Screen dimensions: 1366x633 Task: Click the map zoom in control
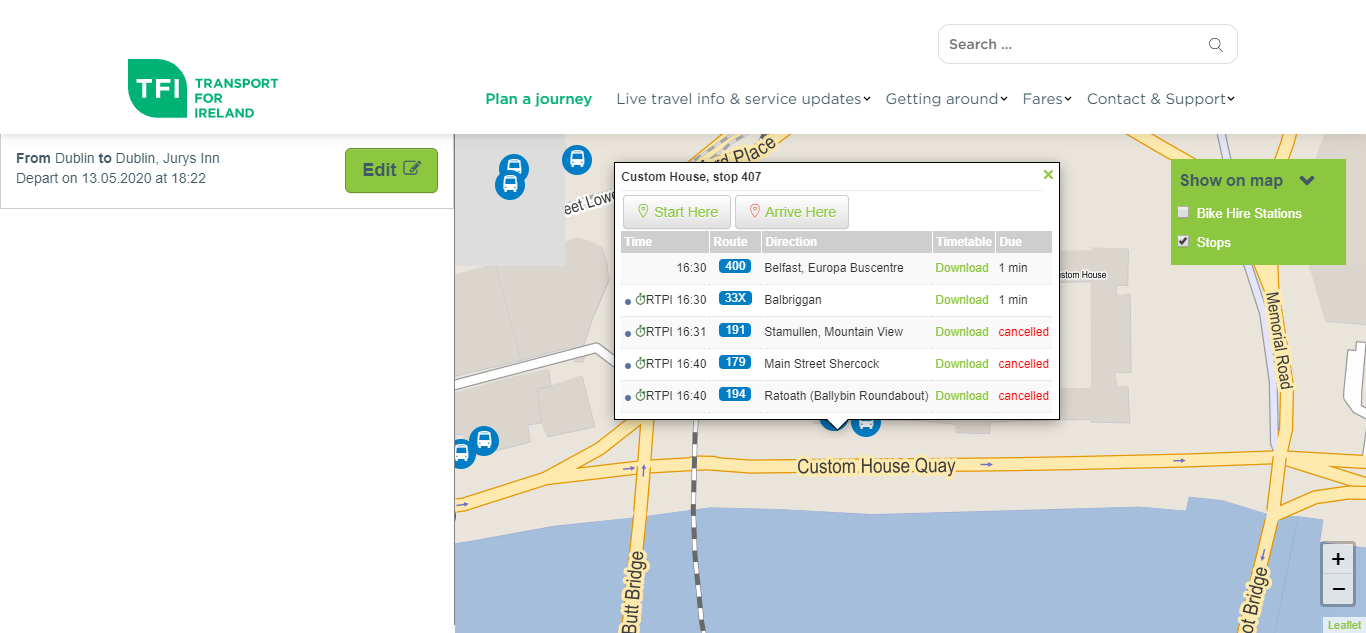tap(1338, 559)
